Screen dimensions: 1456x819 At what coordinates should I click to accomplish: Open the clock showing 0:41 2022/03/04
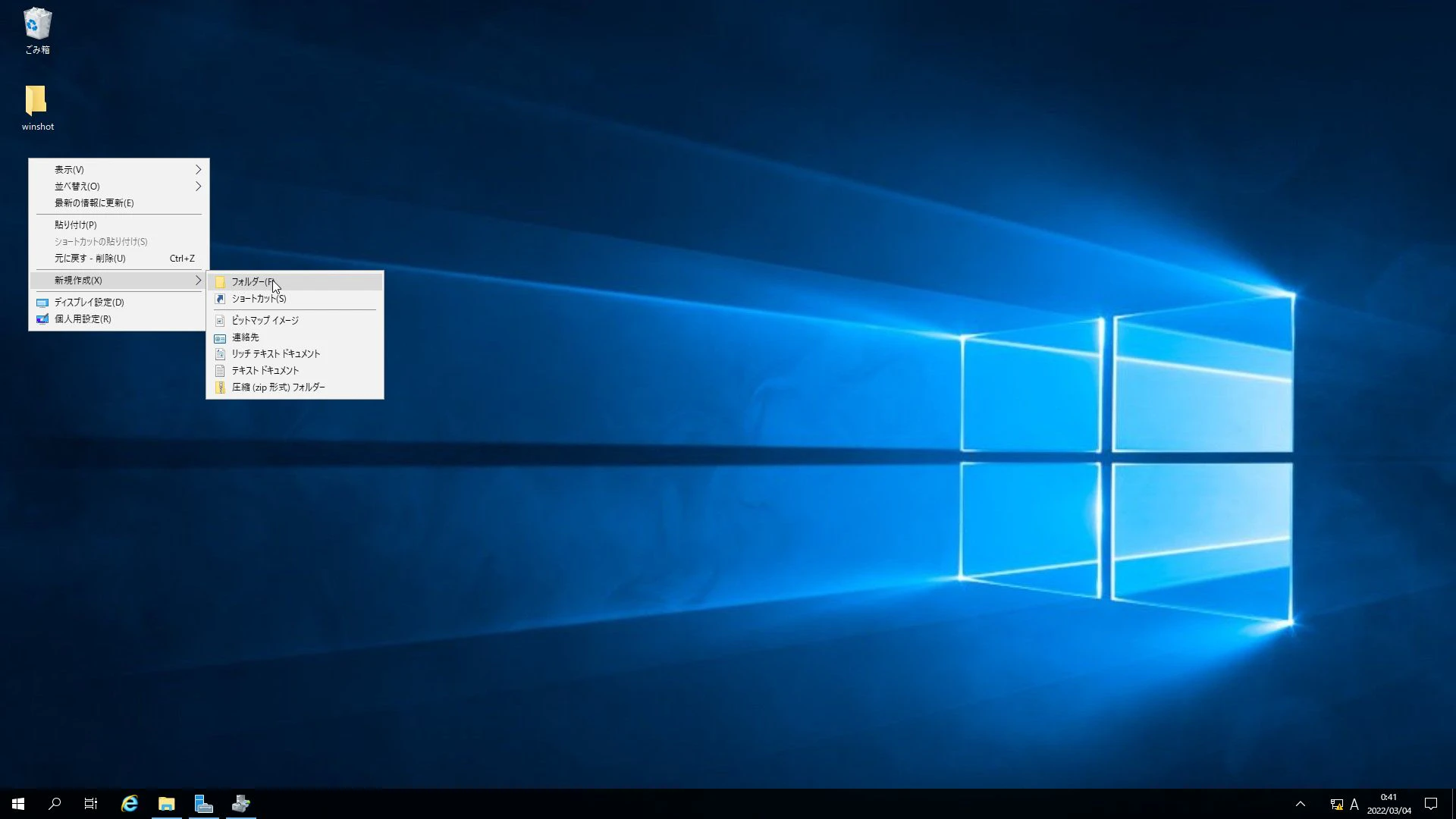[1389, 804]
